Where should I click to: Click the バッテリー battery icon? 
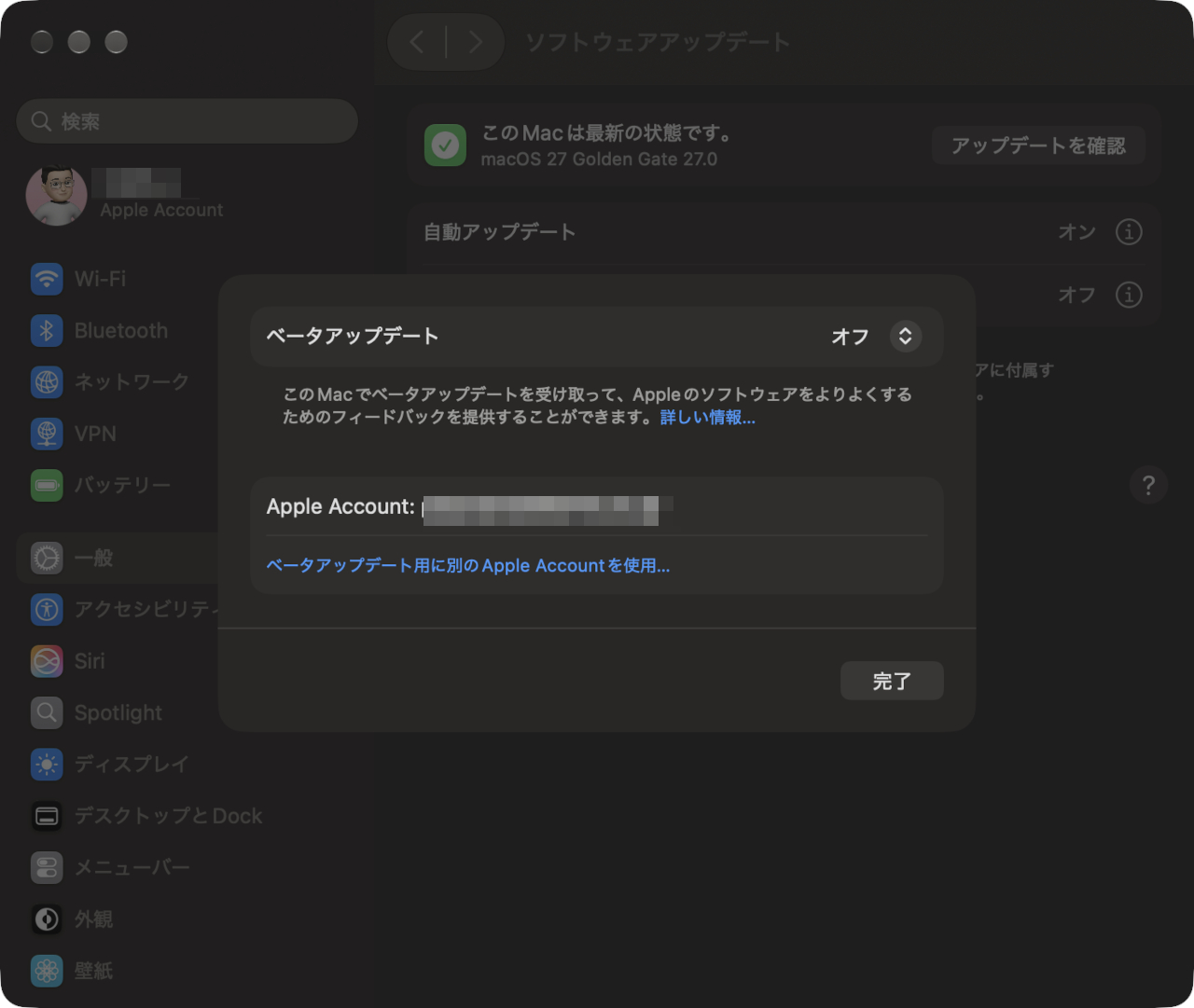47,485
